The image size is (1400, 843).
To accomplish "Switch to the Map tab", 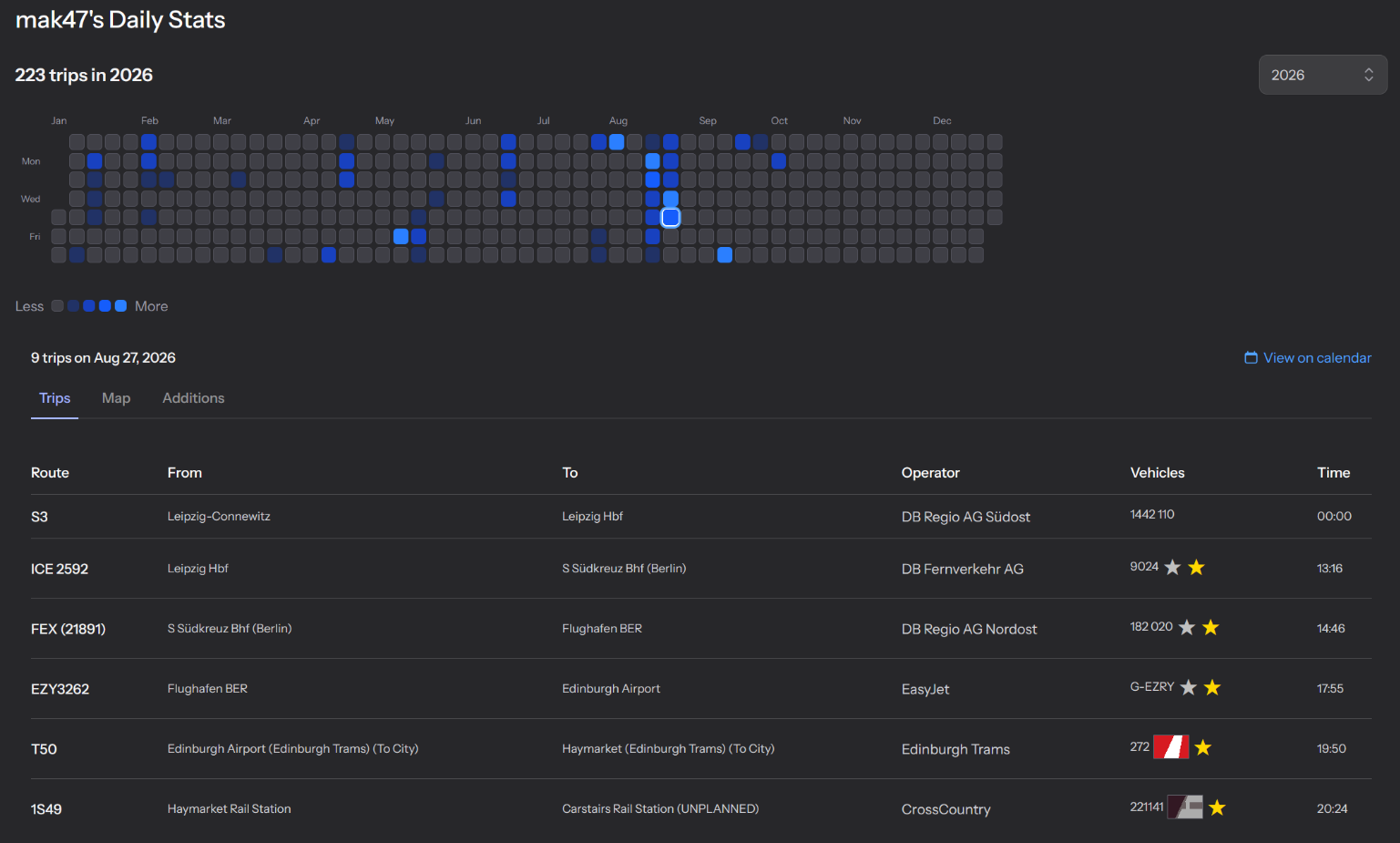I will tap(116, 398).
